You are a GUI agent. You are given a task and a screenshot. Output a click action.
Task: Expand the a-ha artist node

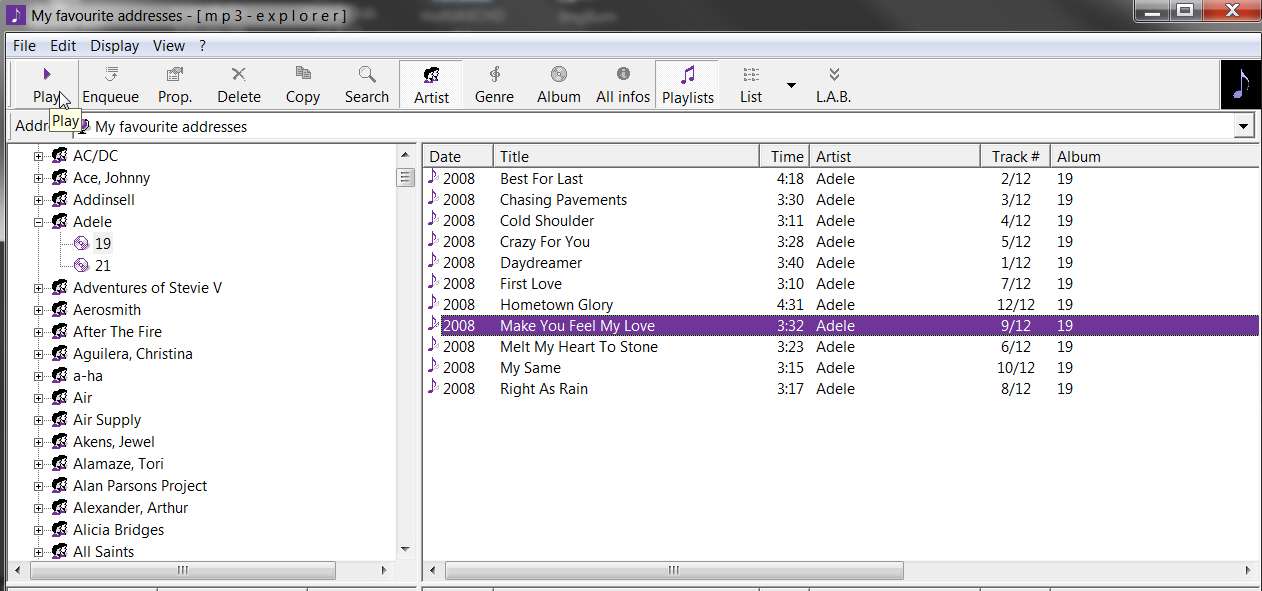point(39,376)
